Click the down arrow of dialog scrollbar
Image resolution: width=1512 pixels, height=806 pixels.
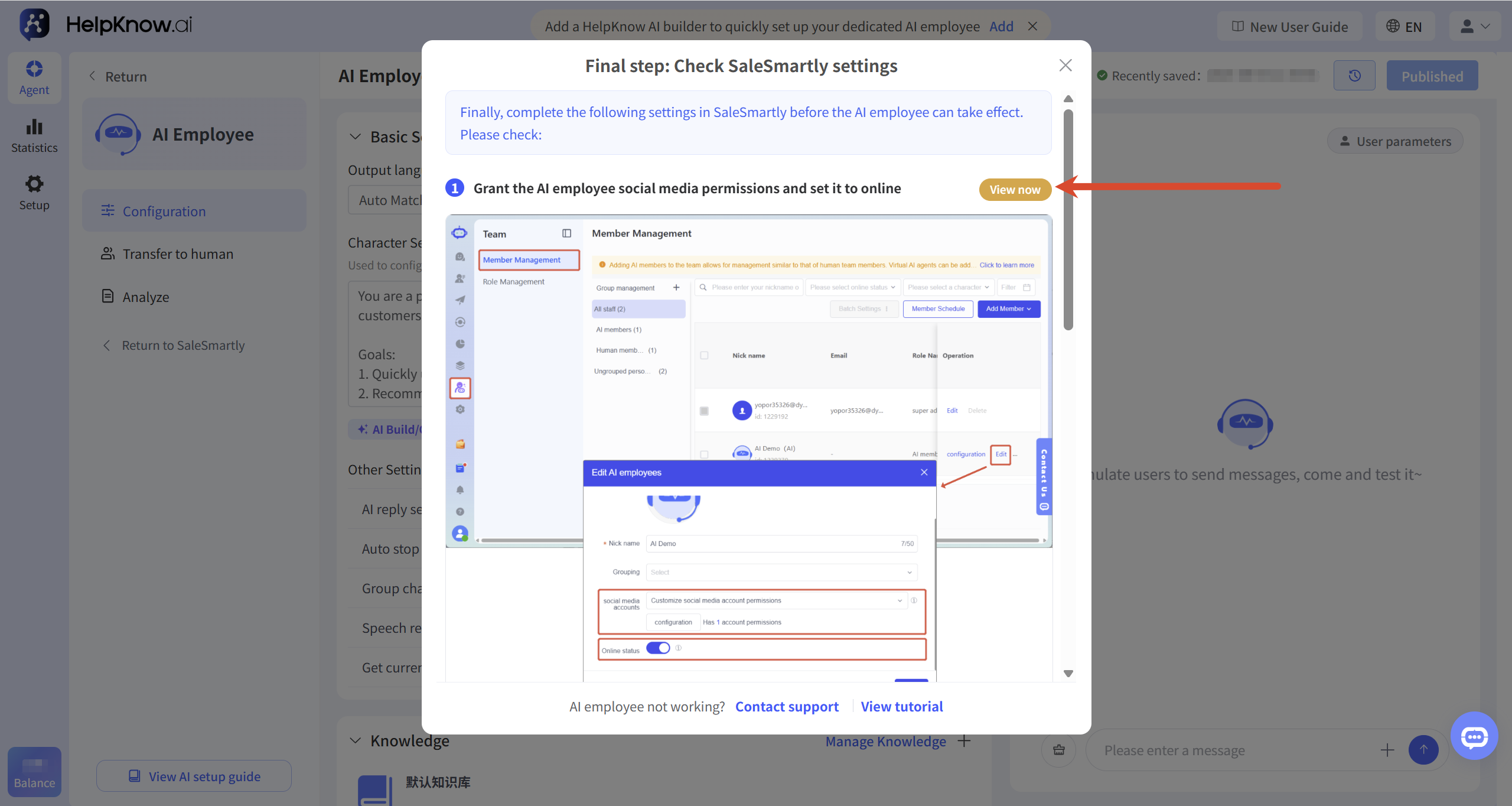[x=1068, y=673]
